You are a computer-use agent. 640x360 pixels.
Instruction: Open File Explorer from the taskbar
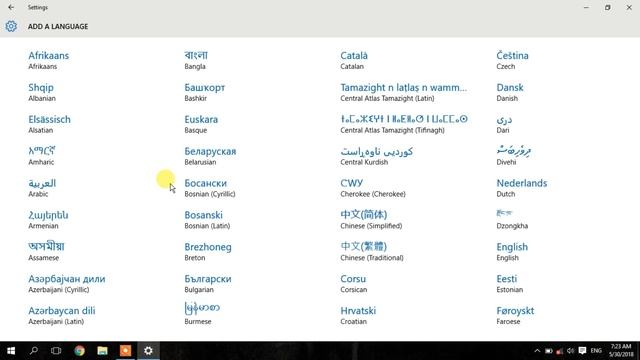pyautogui.click(x=102, y=351)
